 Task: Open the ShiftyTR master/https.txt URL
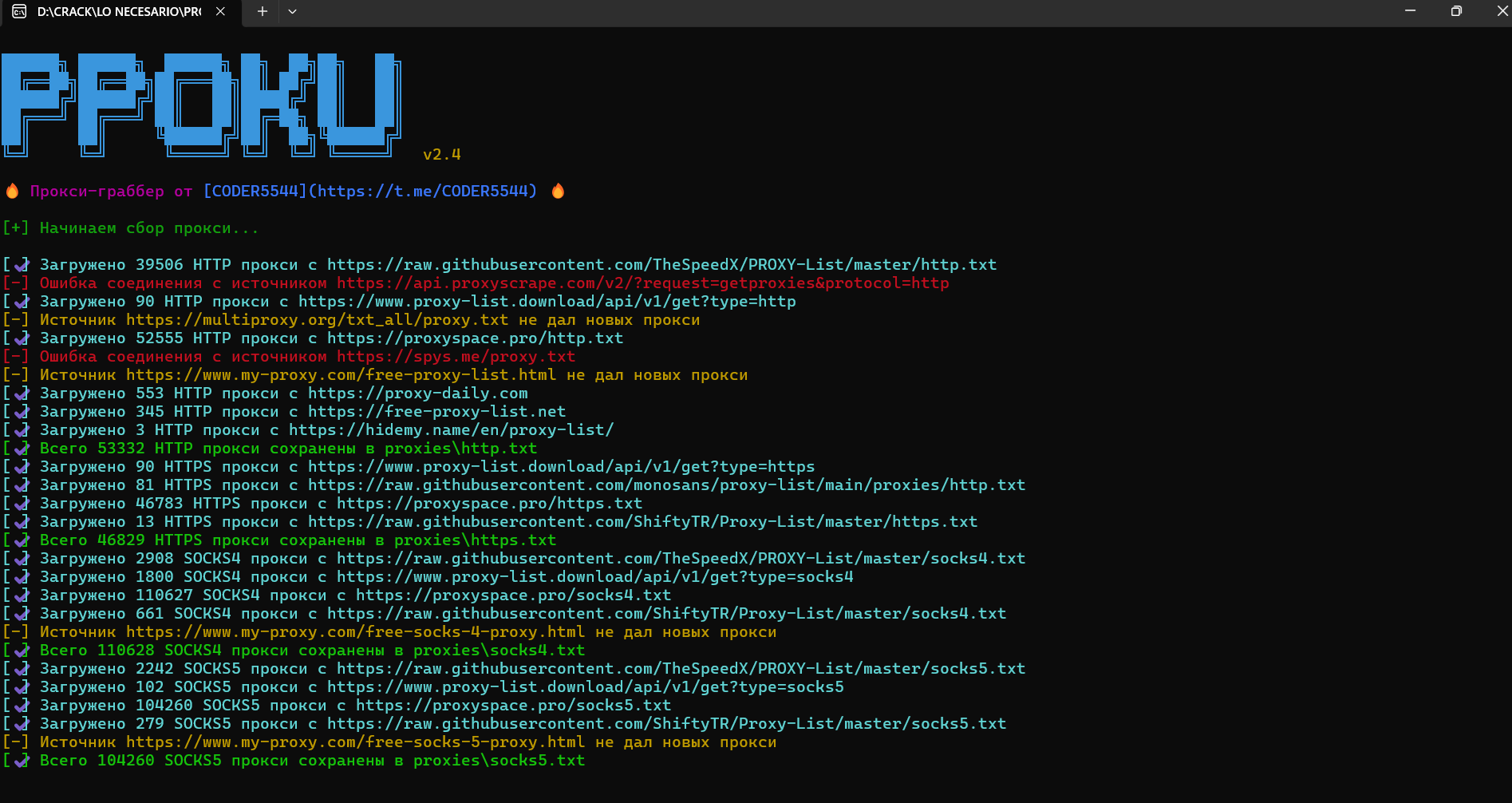point(642,521)
